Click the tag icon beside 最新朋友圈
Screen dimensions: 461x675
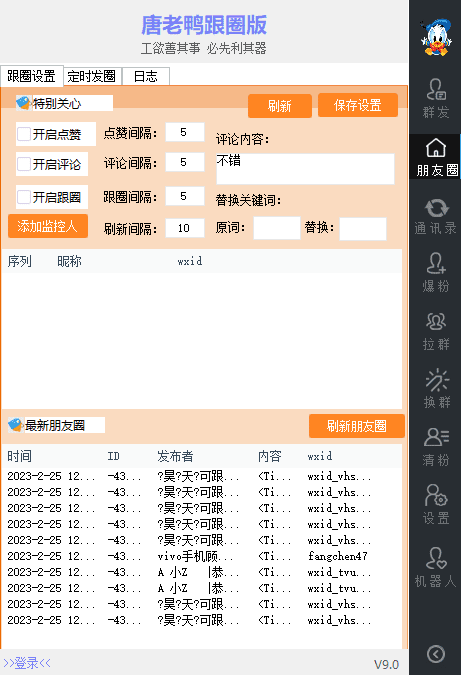pos(15,425)
